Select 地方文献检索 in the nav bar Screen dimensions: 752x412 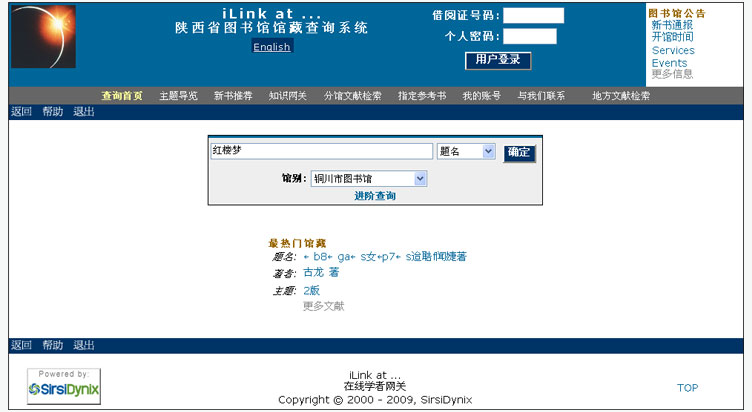click(x=621, y=96)
